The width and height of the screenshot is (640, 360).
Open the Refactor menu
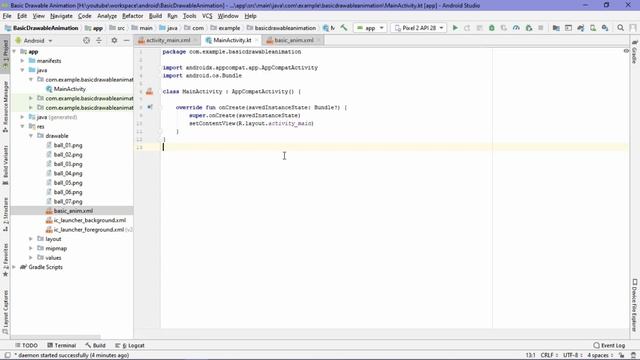pos(133,16)
